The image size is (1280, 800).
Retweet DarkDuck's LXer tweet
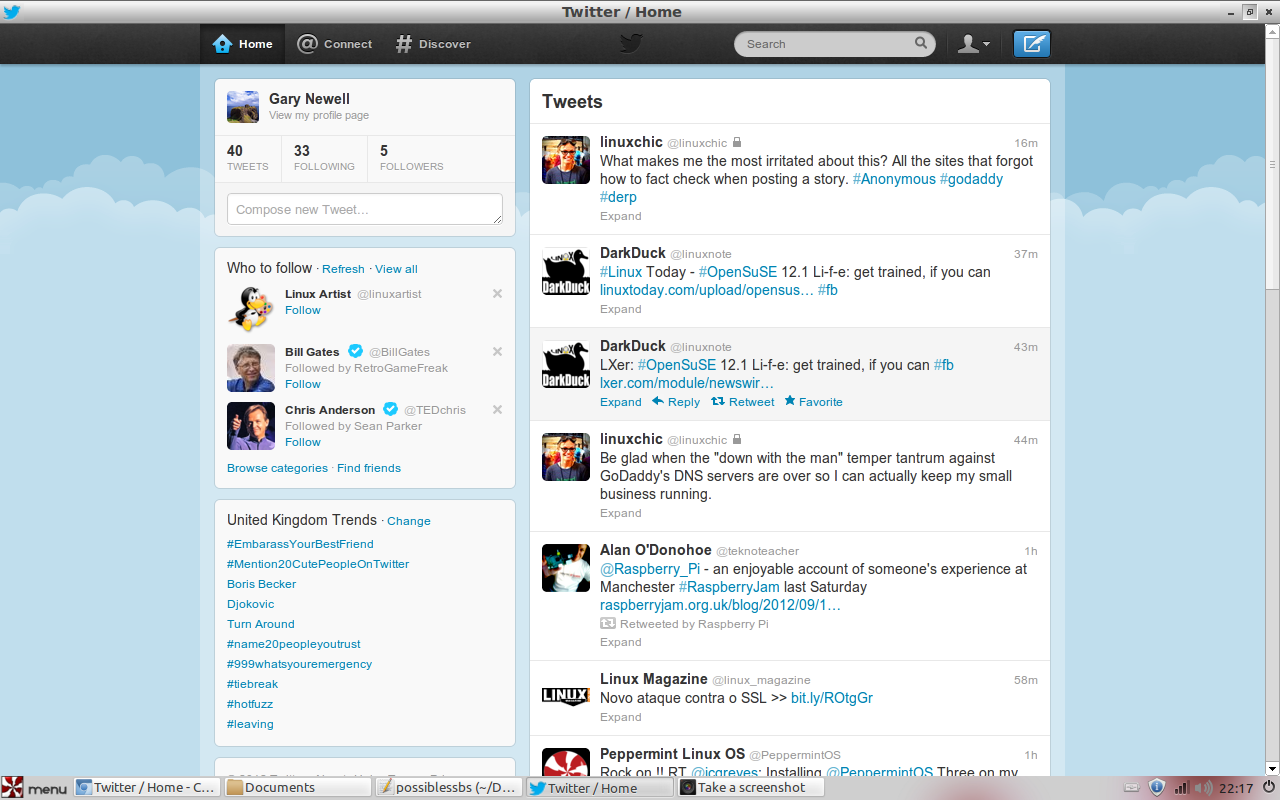click(743, 402)
